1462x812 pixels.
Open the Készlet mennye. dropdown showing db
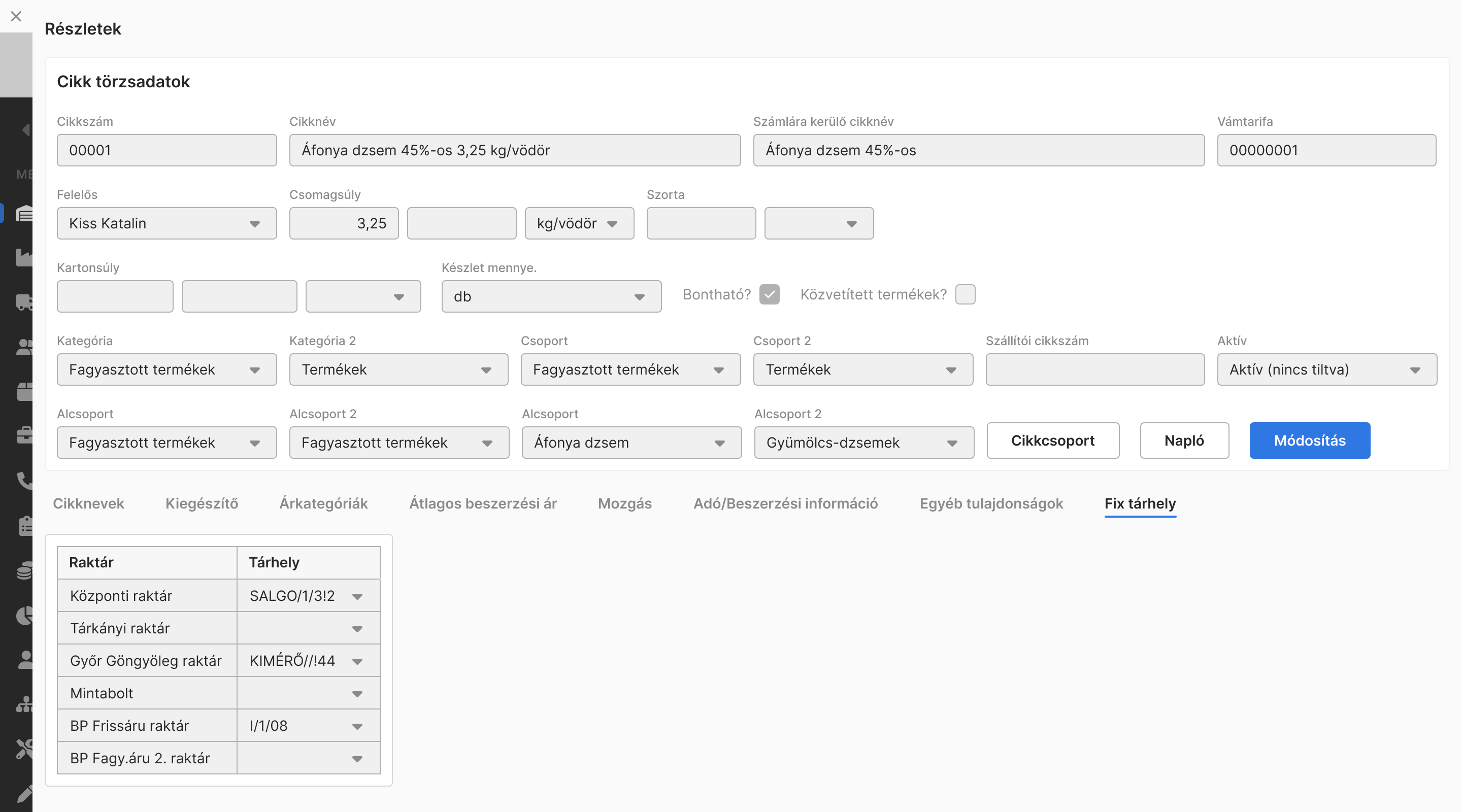click(551, 297)
